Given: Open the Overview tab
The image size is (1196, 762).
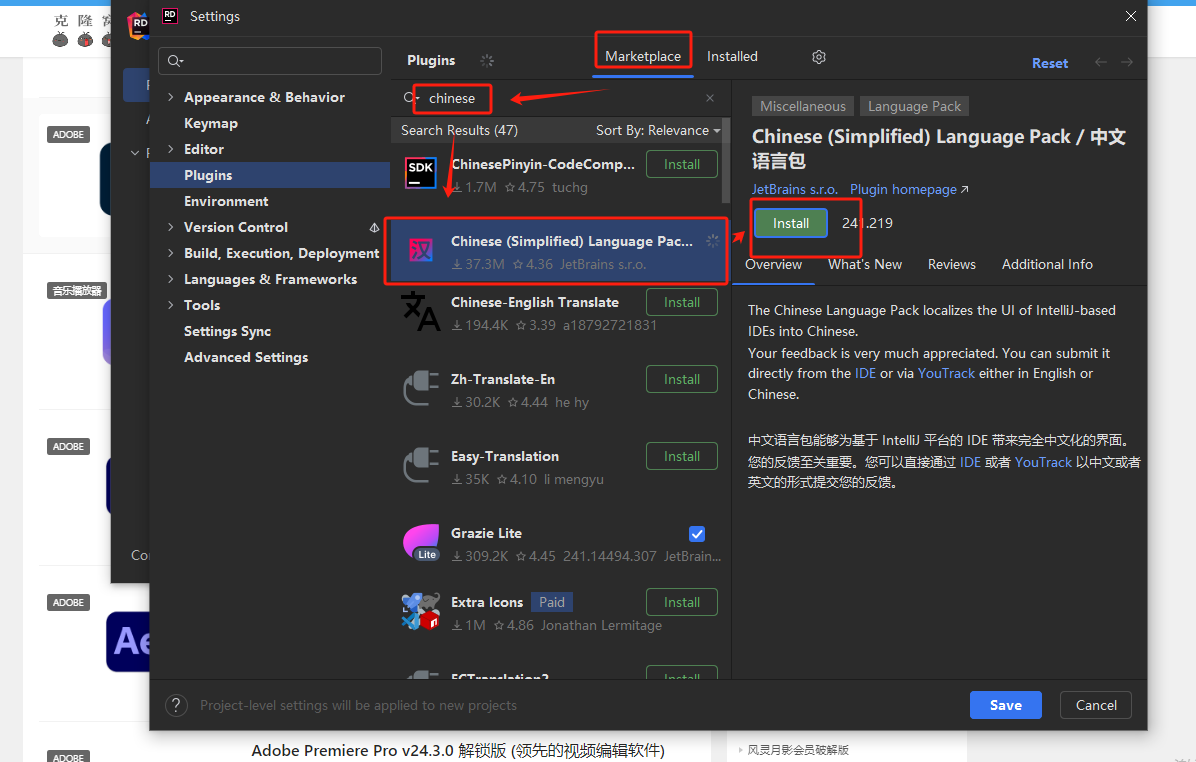Looking at the screenshot, I should 773,265.
